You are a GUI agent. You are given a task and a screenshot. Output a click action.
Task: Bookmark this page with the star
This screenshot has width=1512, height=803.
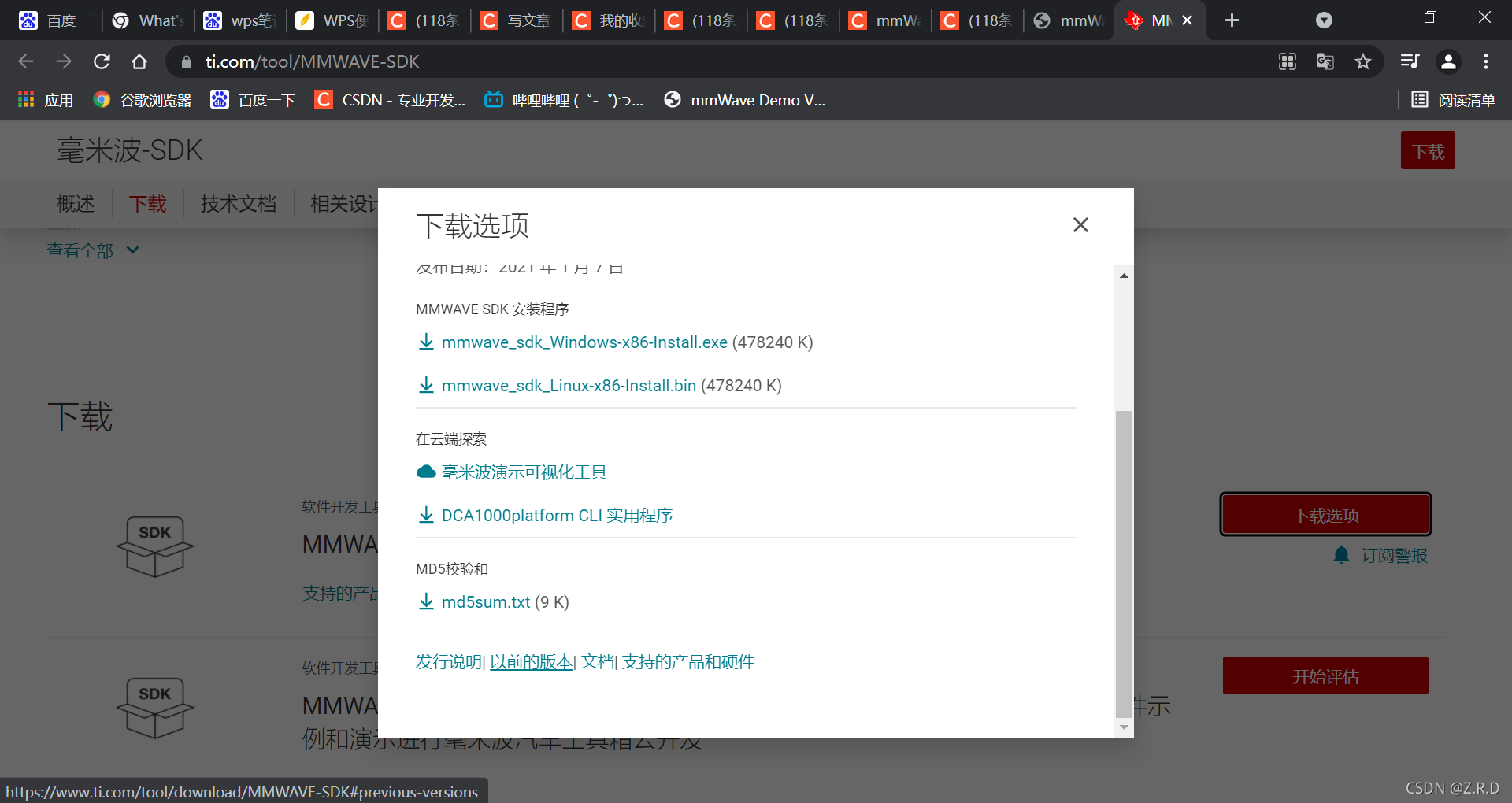pyautogui.click(x=1363, y=61)
